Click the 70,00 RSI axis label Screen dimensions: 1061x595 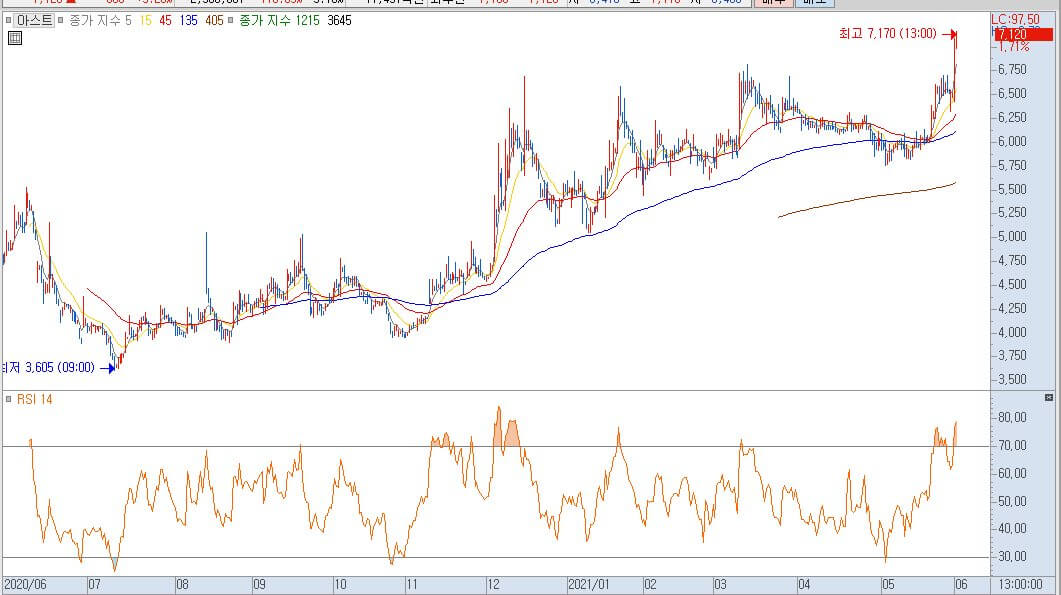1012,445
